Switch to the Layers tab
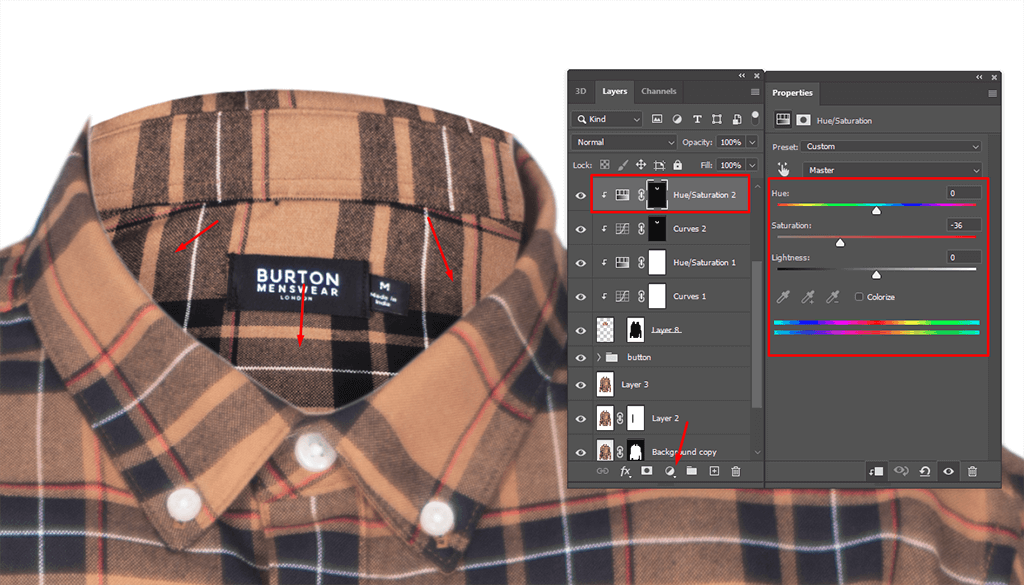 (x=615, y=91)
